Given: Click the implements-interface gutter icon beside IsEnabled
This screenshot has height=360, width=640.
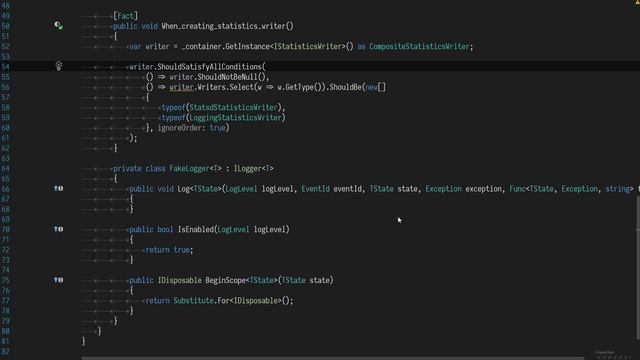Looking at the screenshot, I should pos(58,229).
